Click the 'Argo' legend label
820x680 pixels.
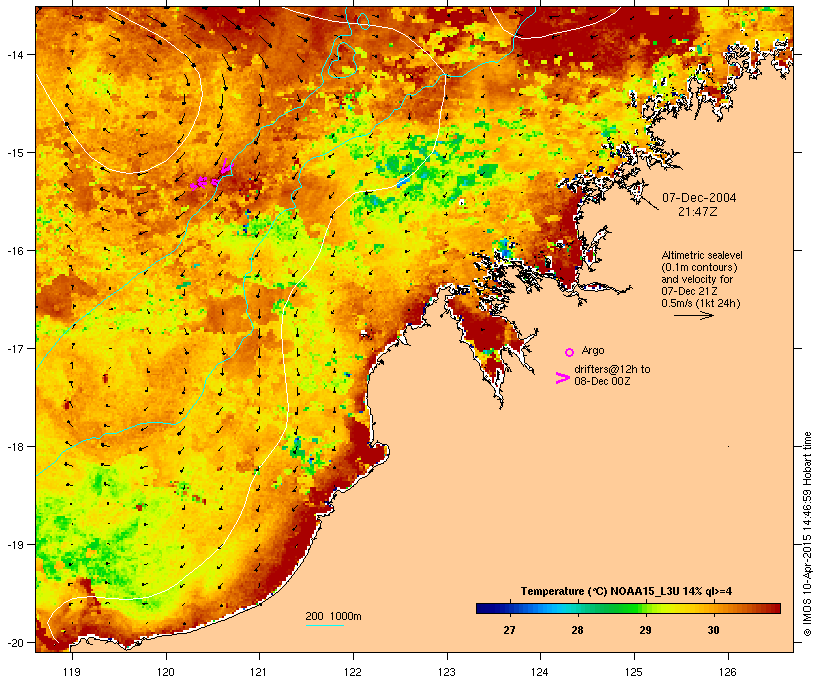tap(593, 350)
